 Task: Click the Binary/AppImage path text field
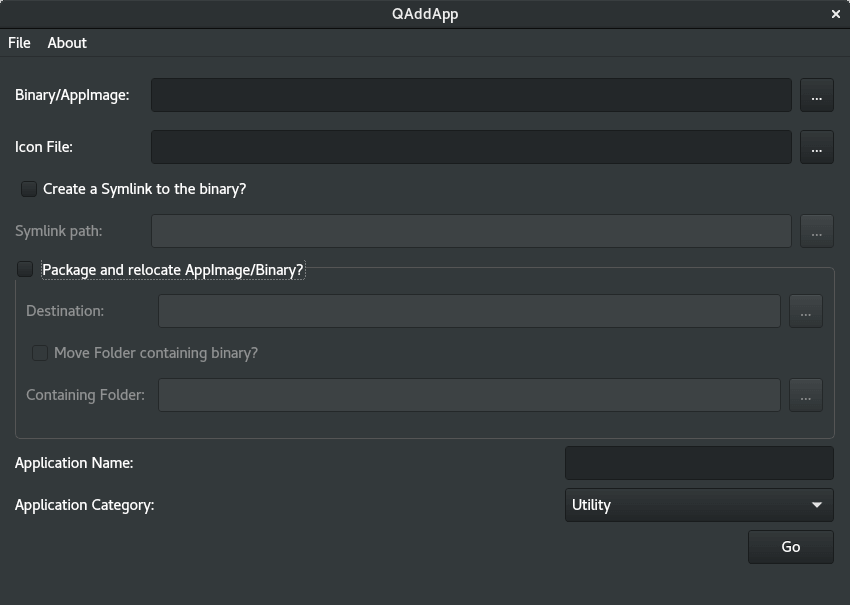(470, 95)
